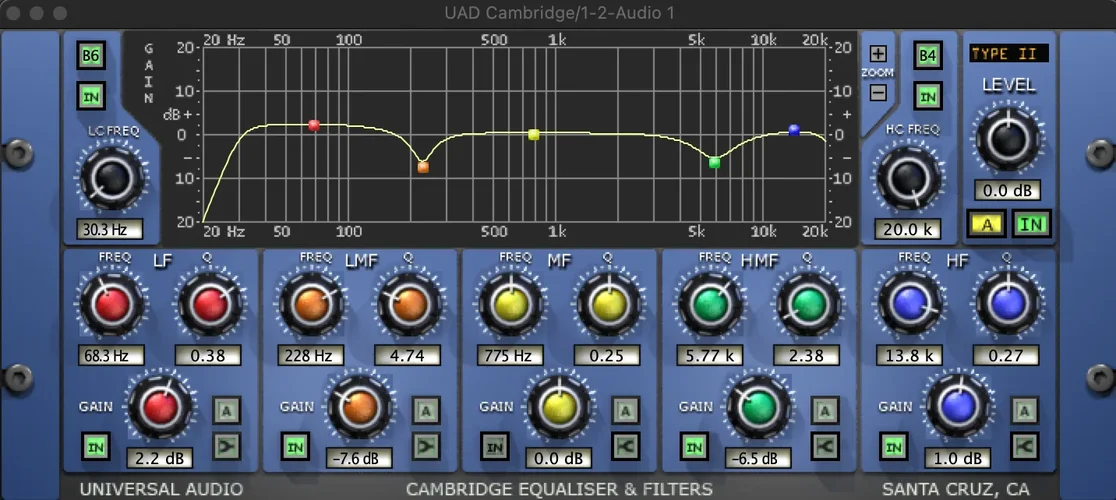Toggle the MF band shelf shape button
This screenshot has height=500, width=1116.
(626, 446)
